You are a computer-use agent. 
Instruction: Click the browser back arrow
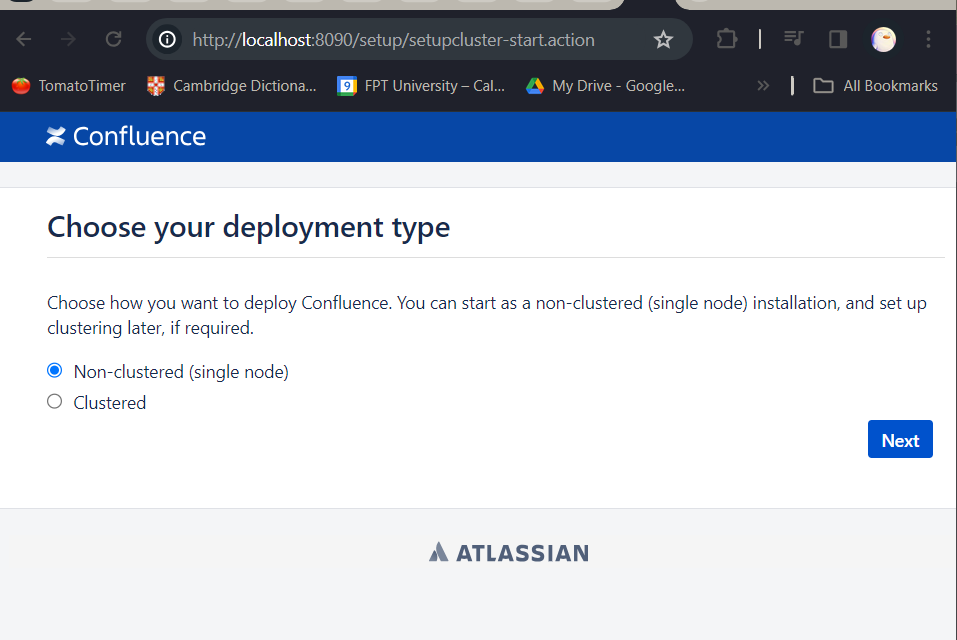[24, 40]
